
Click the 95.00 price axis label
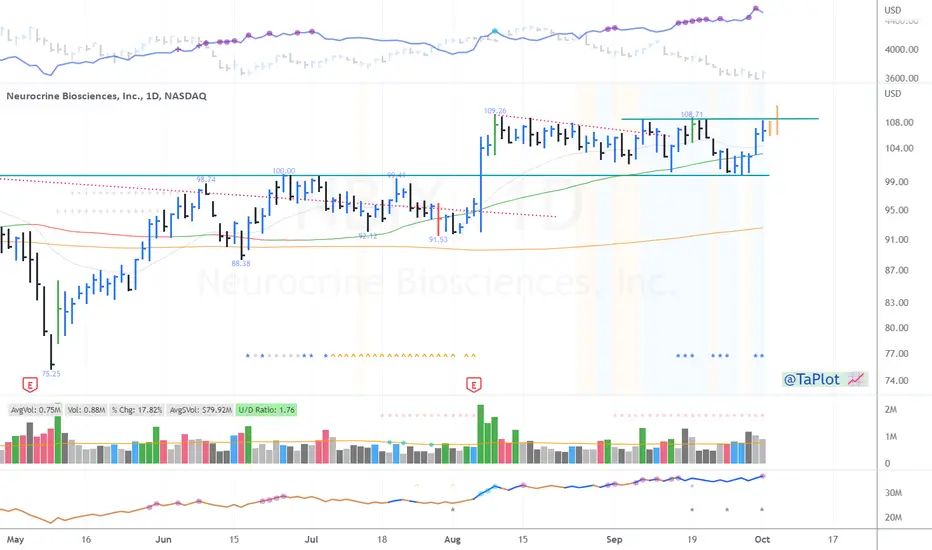click(897, 210)
